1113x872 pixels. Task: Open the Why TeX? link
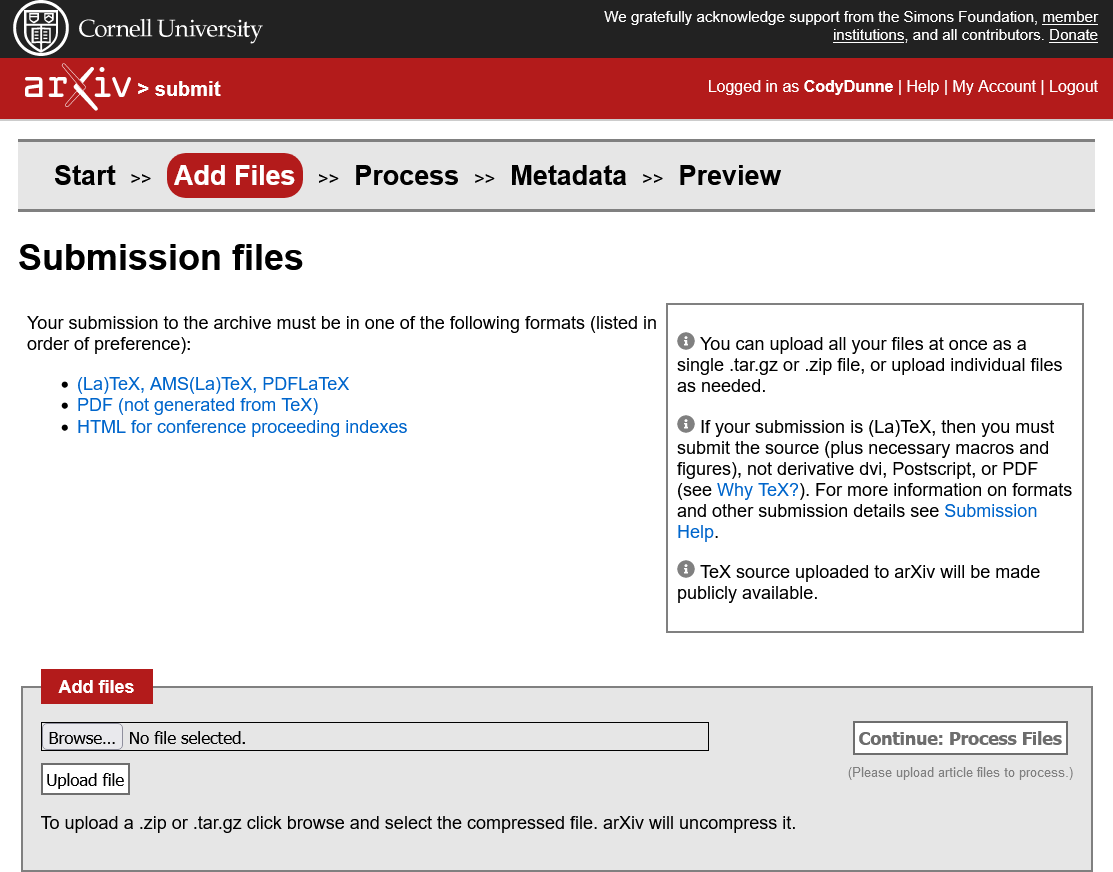pos(758,490)
